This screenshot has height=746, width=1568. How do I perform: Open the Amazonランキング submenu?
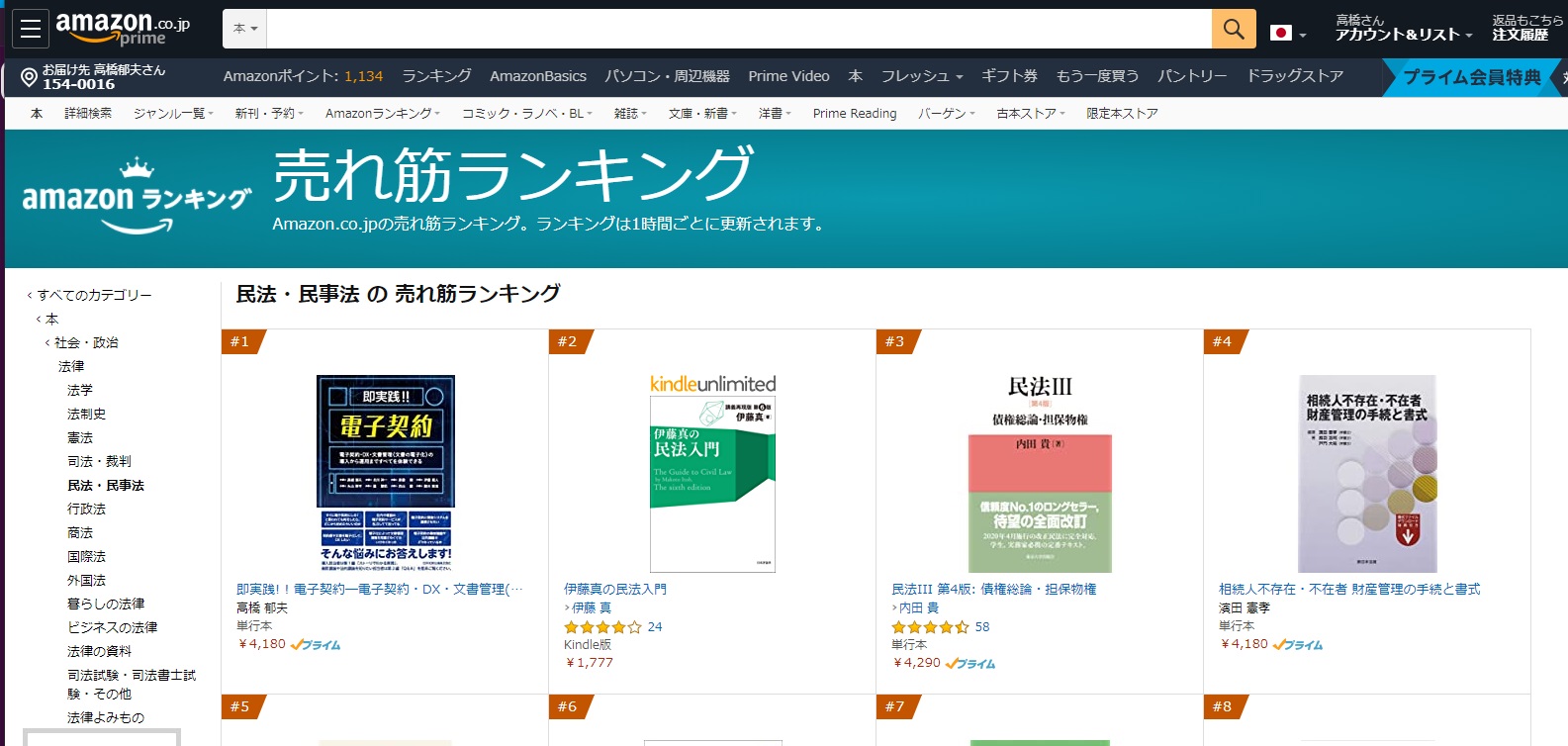[x=383, y=114]
